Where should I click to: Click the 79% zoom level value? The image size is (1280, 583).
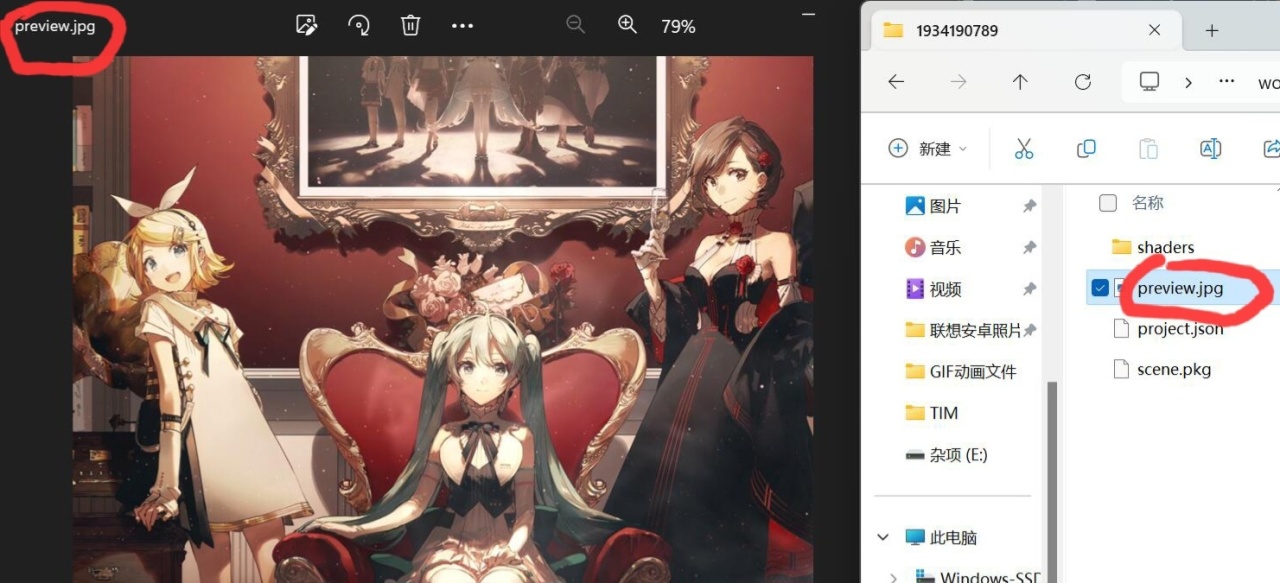pos(678,27)
